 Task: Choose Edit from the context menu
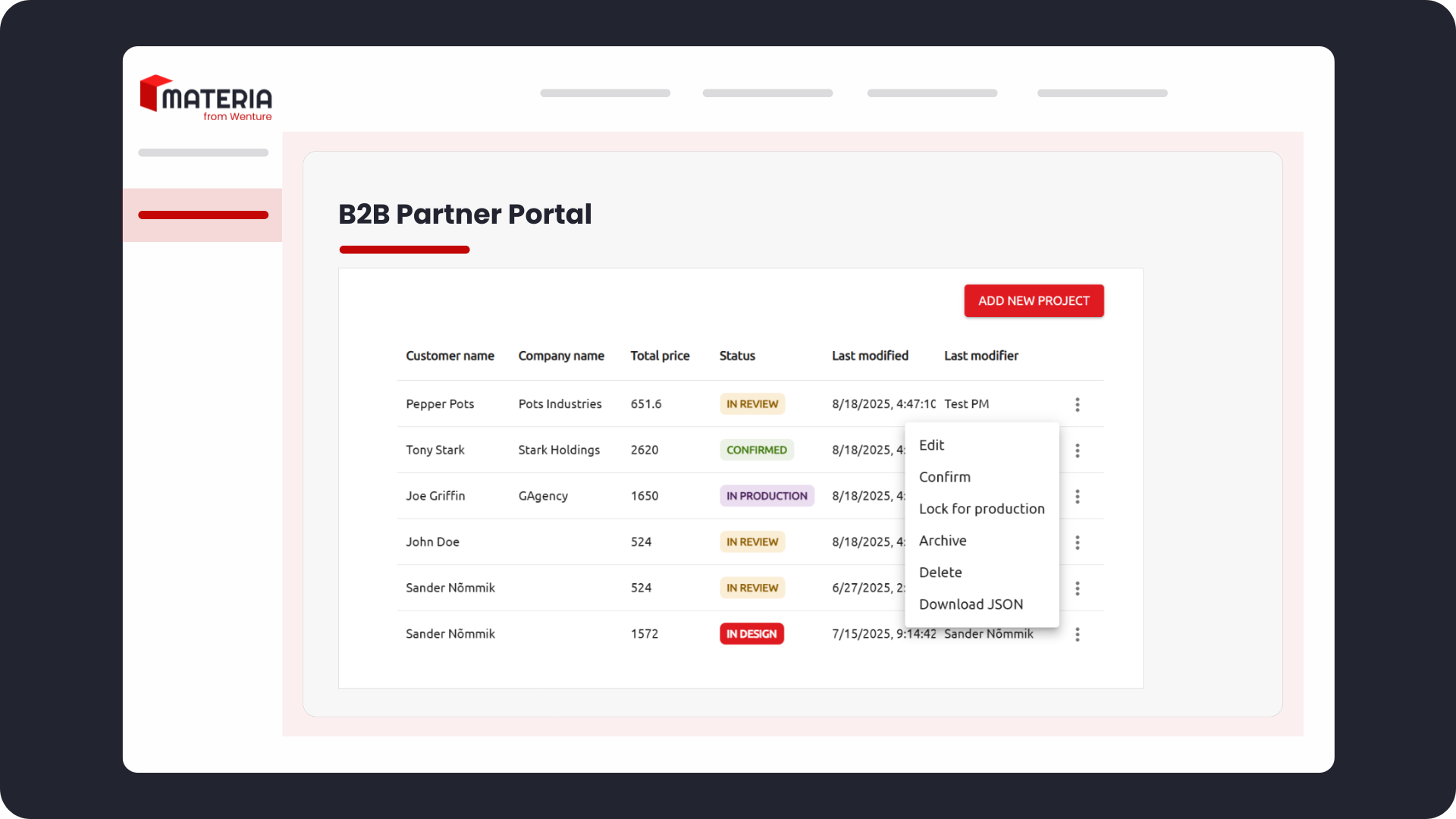[931, 445]
